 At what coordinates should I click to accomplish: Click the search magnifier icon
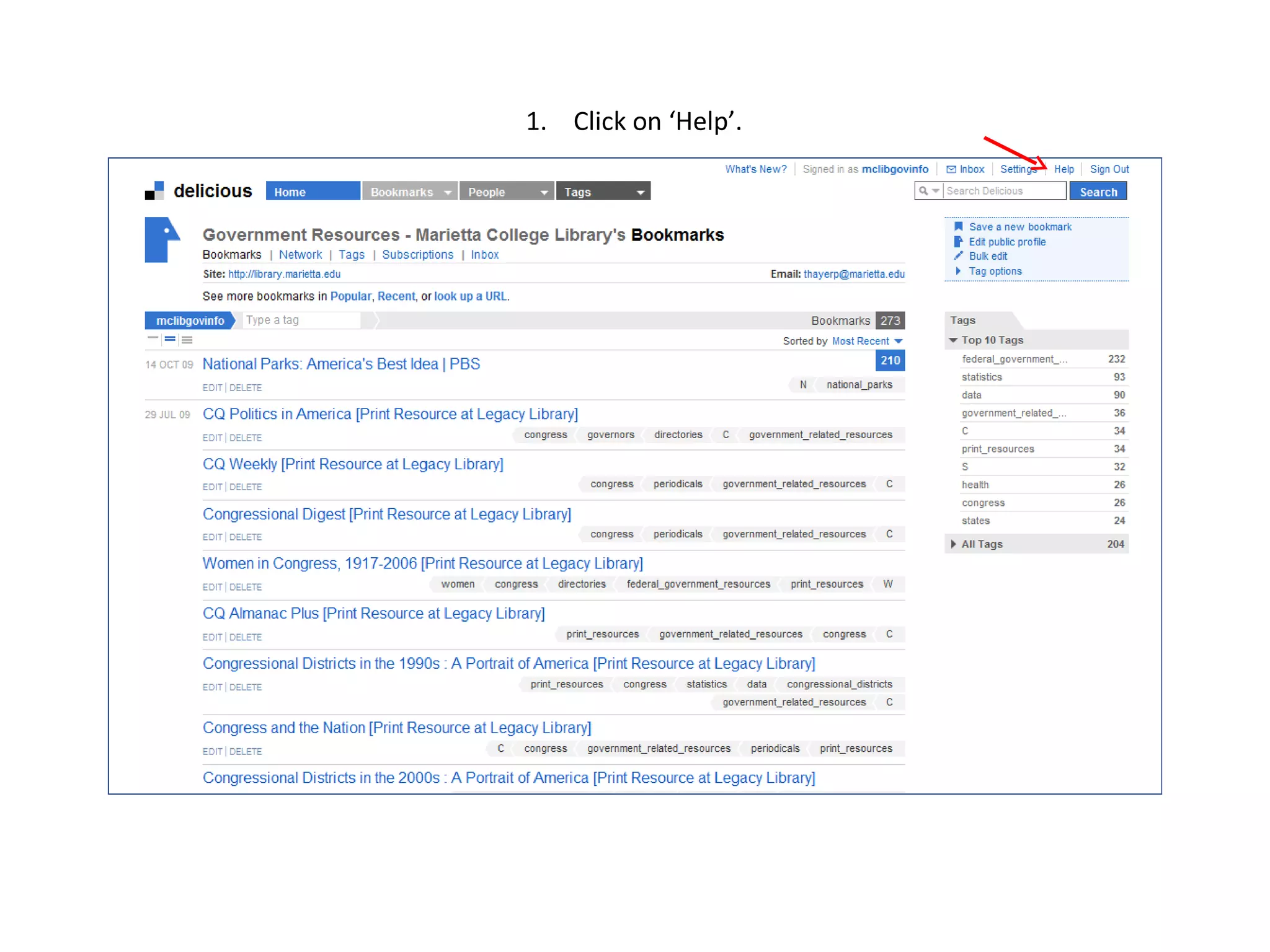[x=923, y=191]
